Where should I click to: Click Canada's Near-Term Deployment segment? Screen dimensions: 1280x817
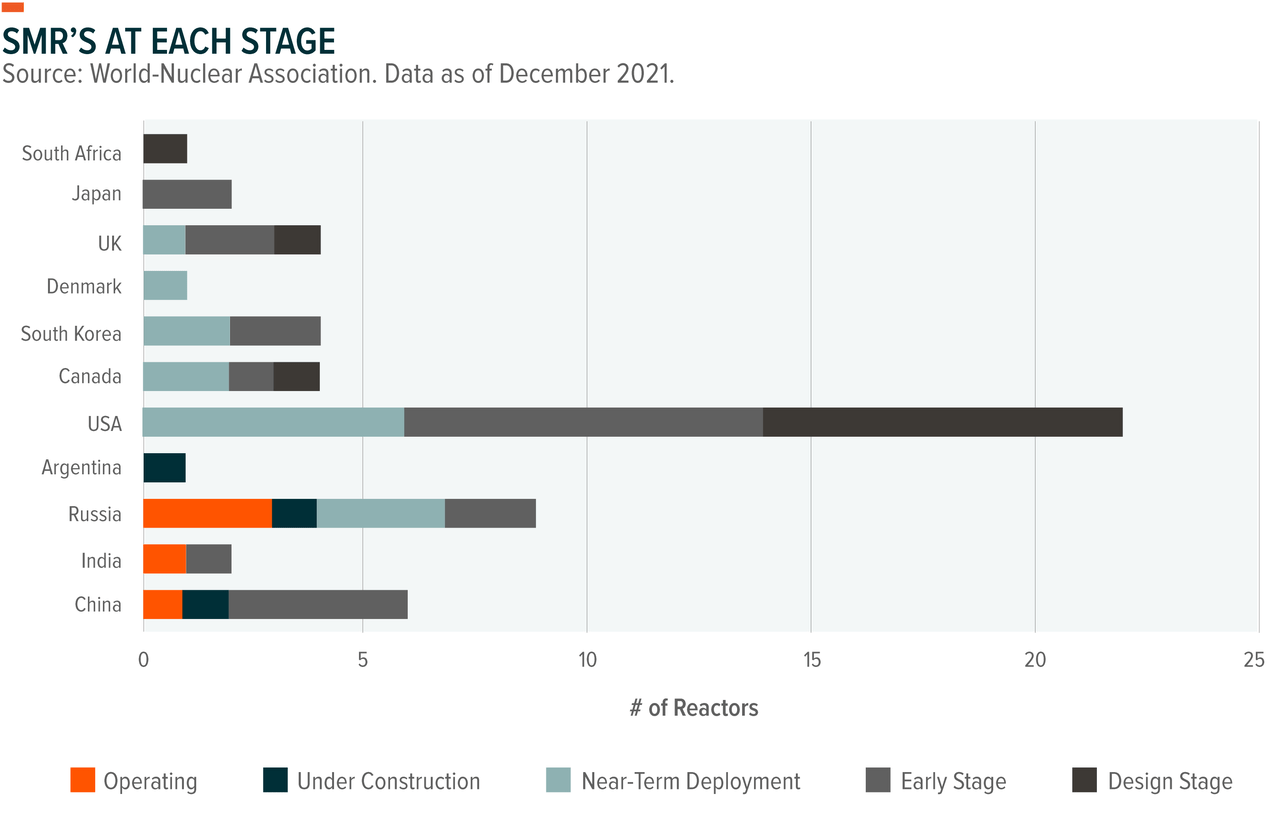pyautogui.click(x=186, y=376)
